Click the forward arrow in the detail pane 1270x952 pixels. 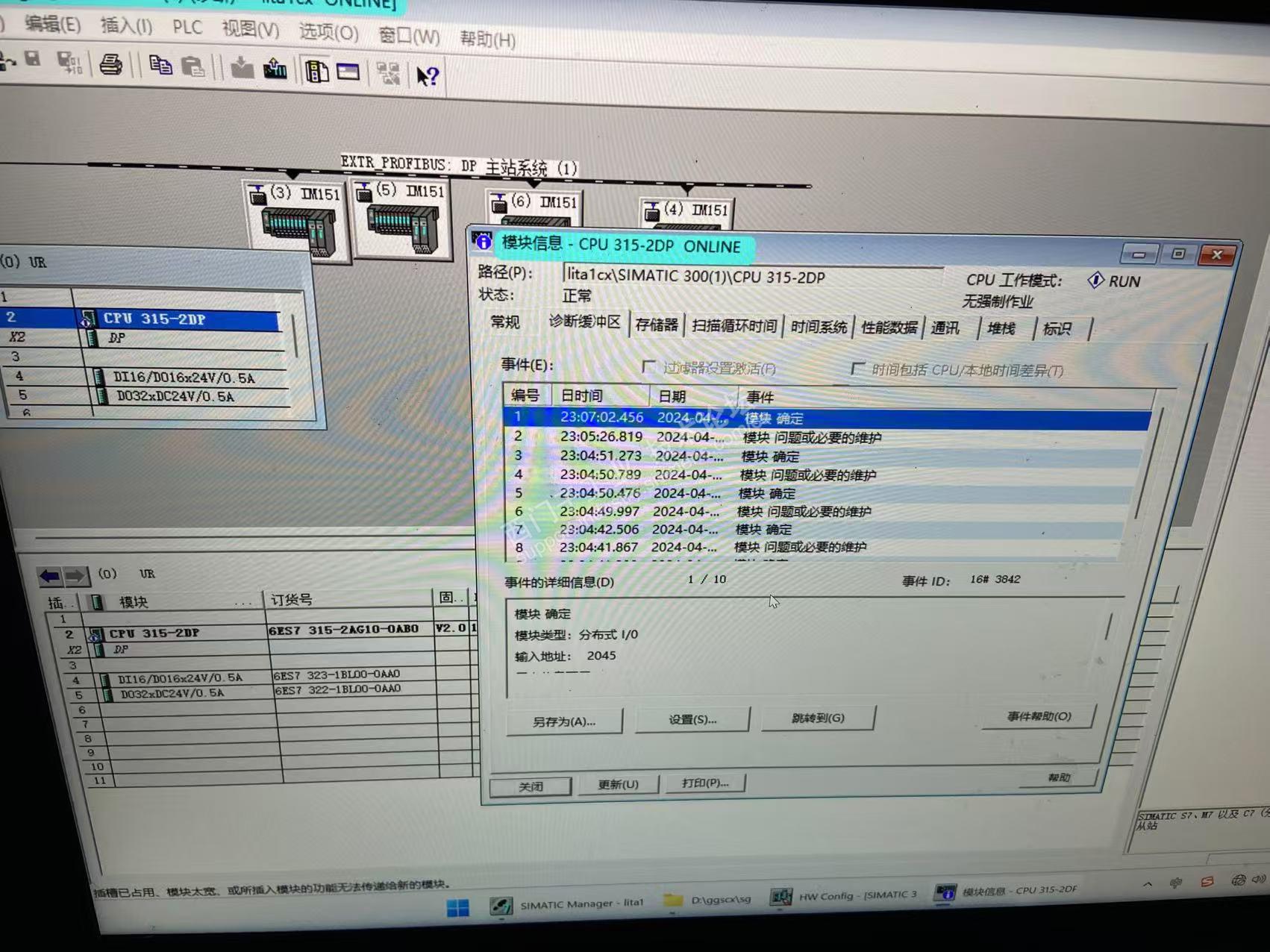click(x=75, y=576)
